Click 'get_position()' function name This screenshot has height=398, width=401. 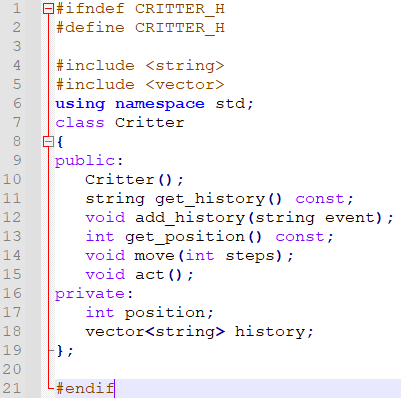[194, 237]
